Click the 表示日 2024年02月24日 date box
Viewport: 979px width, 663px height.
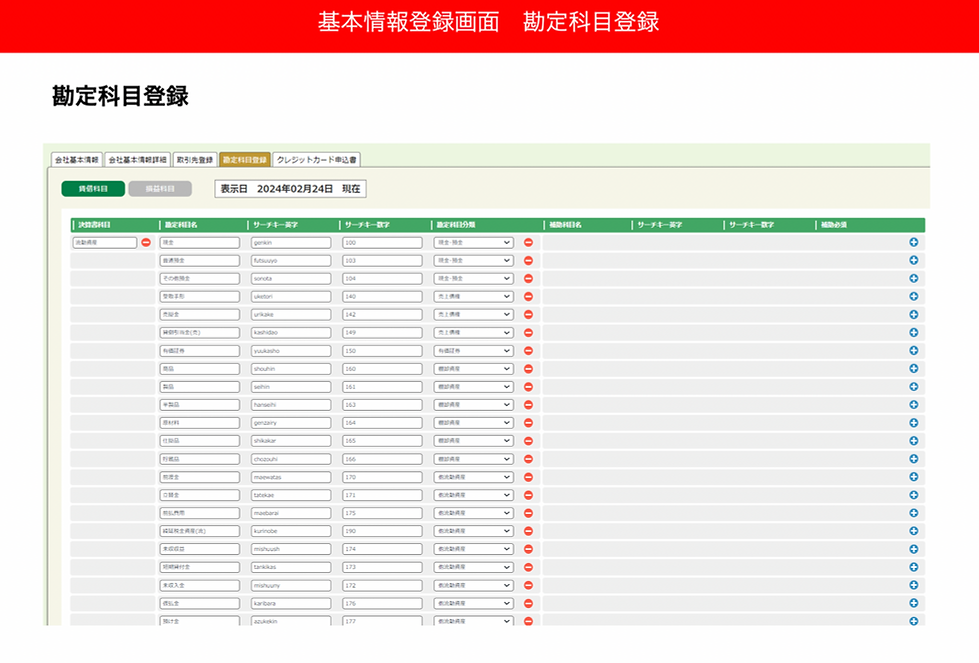[290, 189]
